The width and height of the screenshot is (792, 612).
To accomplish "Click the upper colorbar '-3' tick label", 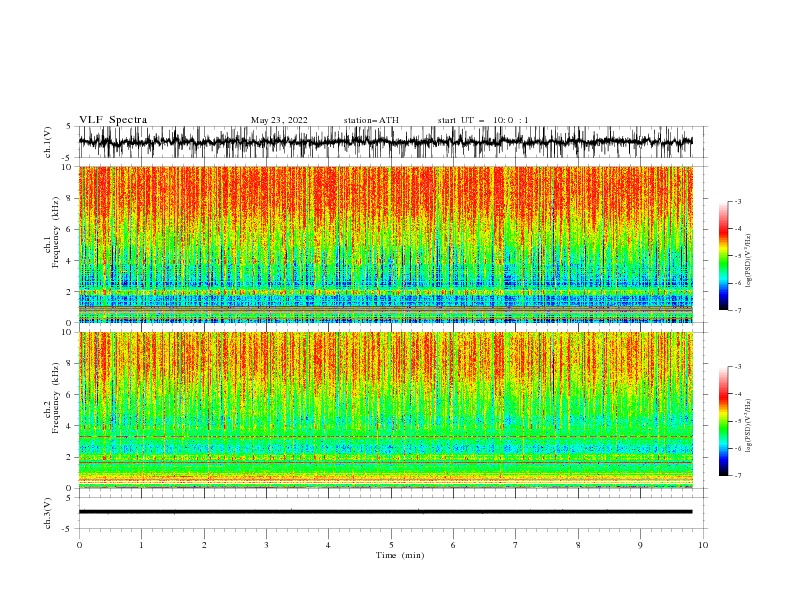I will [x=738, y=201].
